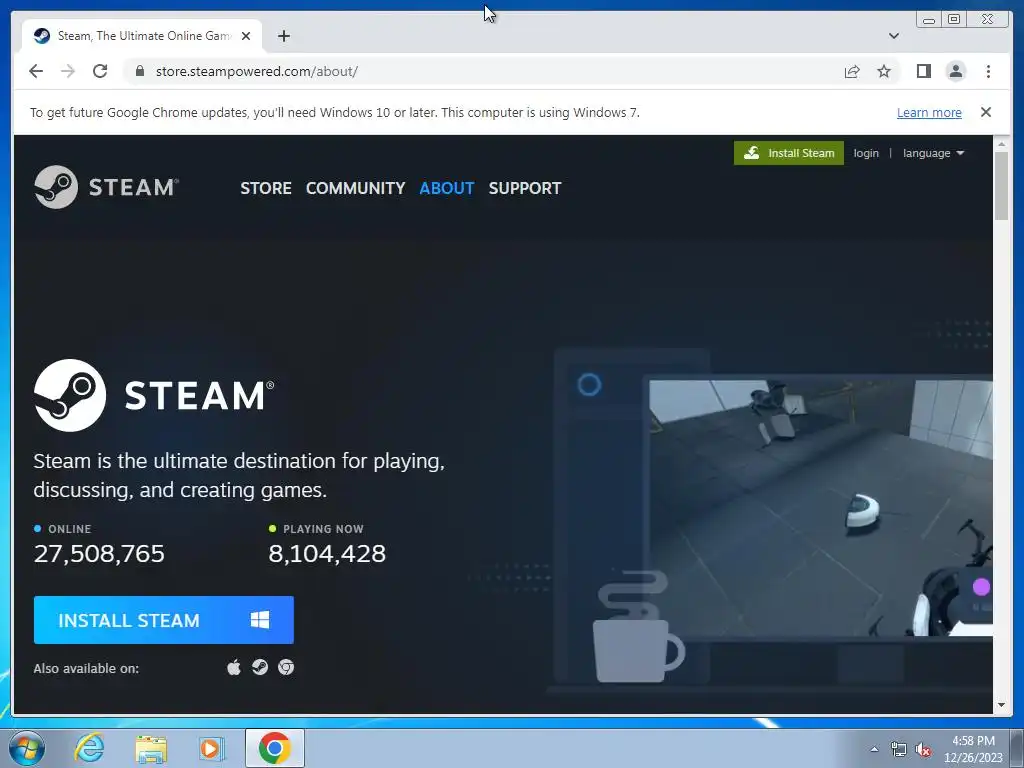The image size is (1024, 768).
Task: Click the page scrollbar down arrow
Action: 1001,705
